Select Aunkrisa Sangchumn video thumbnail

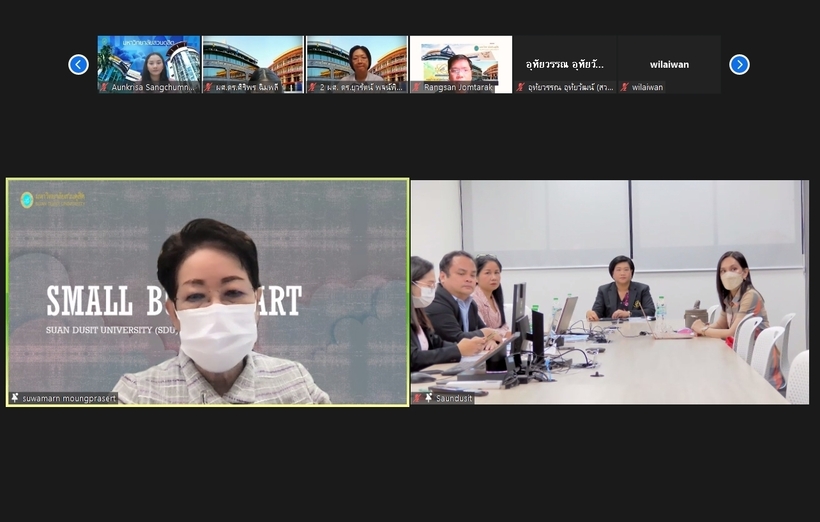[149, 64]
